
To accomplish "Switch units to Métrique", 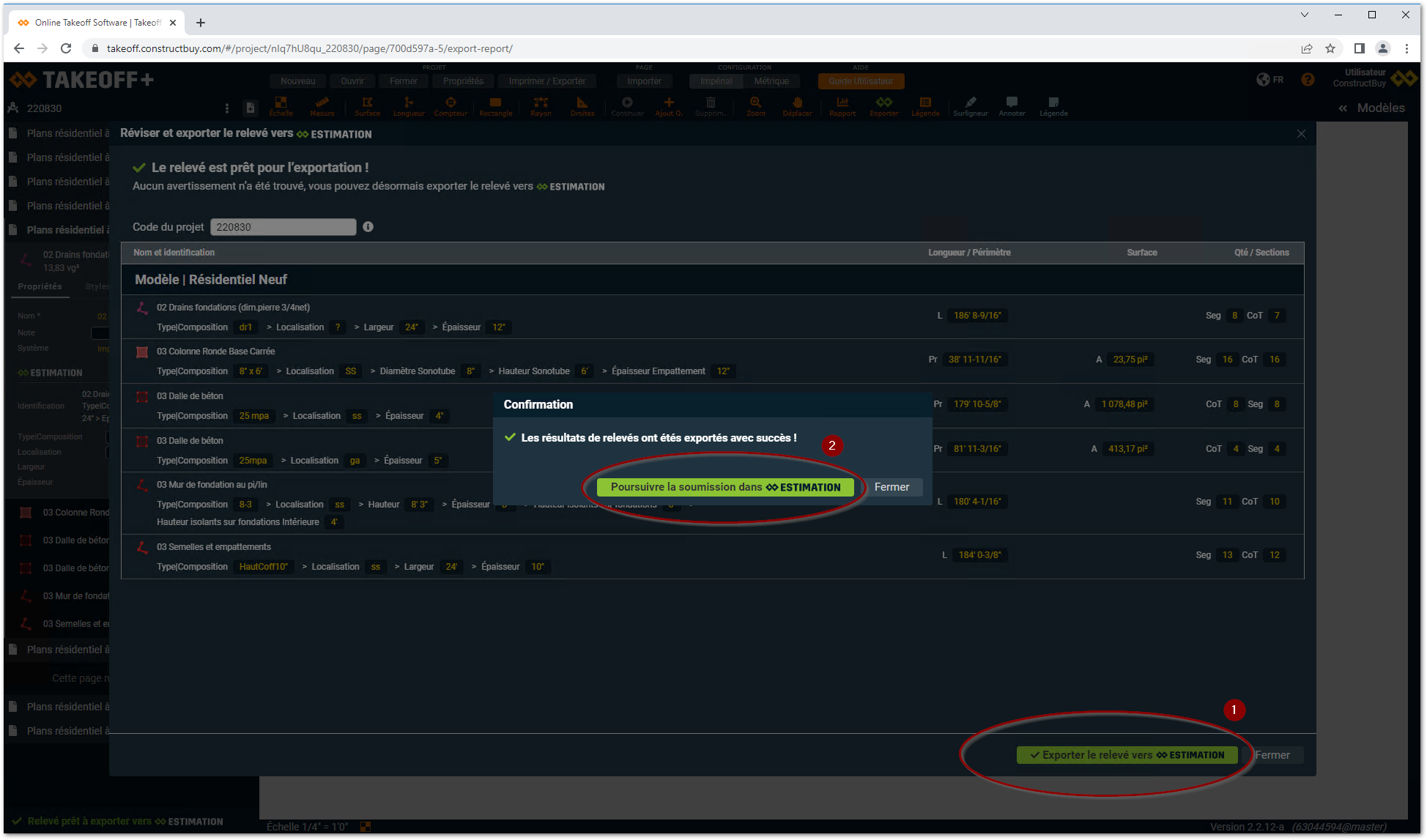I will (x=771, y=81).
